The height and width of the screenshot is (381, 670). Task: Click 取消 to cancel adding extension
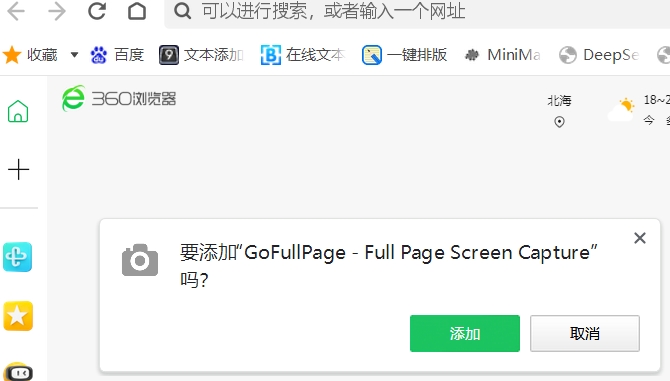[x=585, y=334]
